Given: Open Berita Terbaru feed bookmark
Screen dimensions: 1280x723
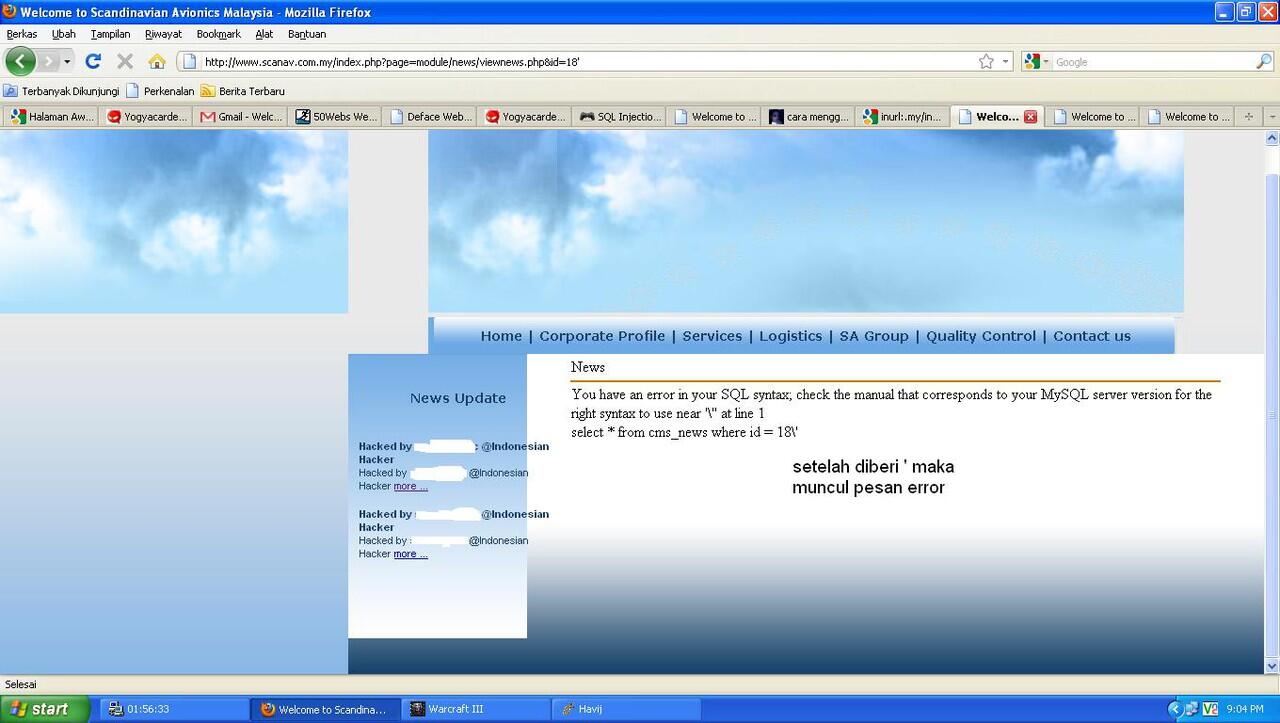Looking at the screenshot, I should pyautogui.click(x=243, y=91).
